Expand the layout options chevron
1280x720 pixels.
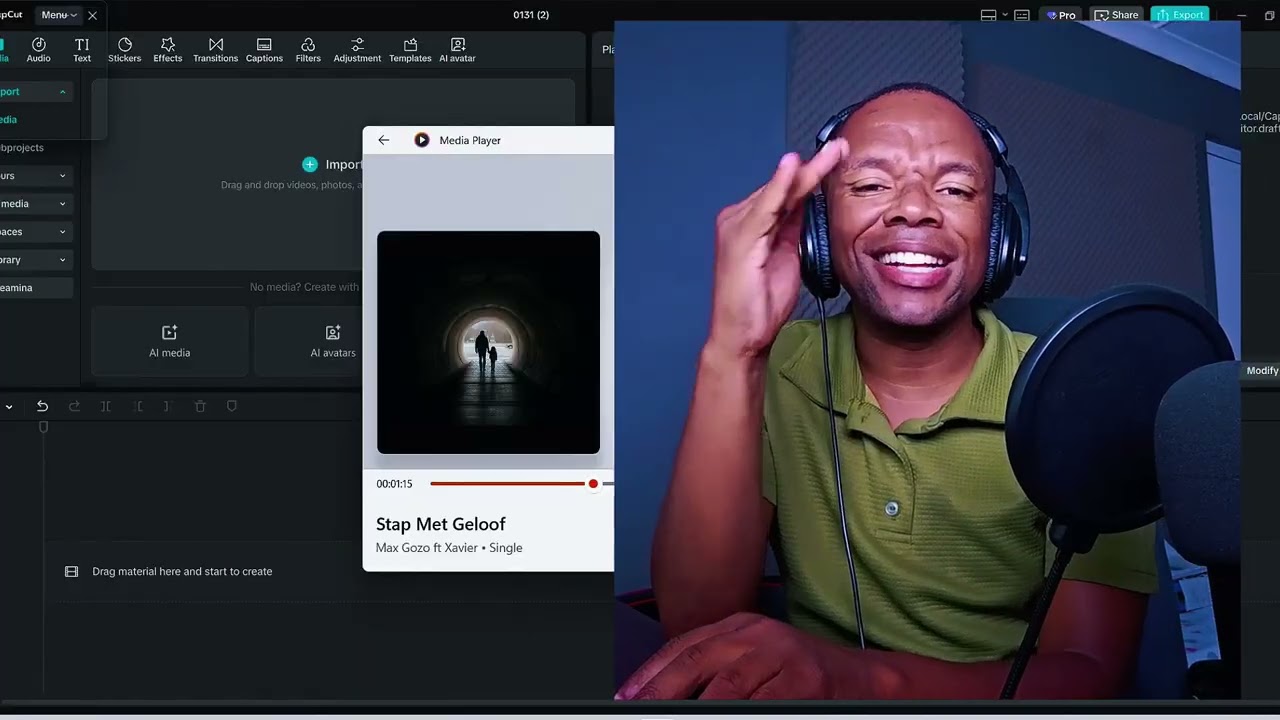point(1004,15)
